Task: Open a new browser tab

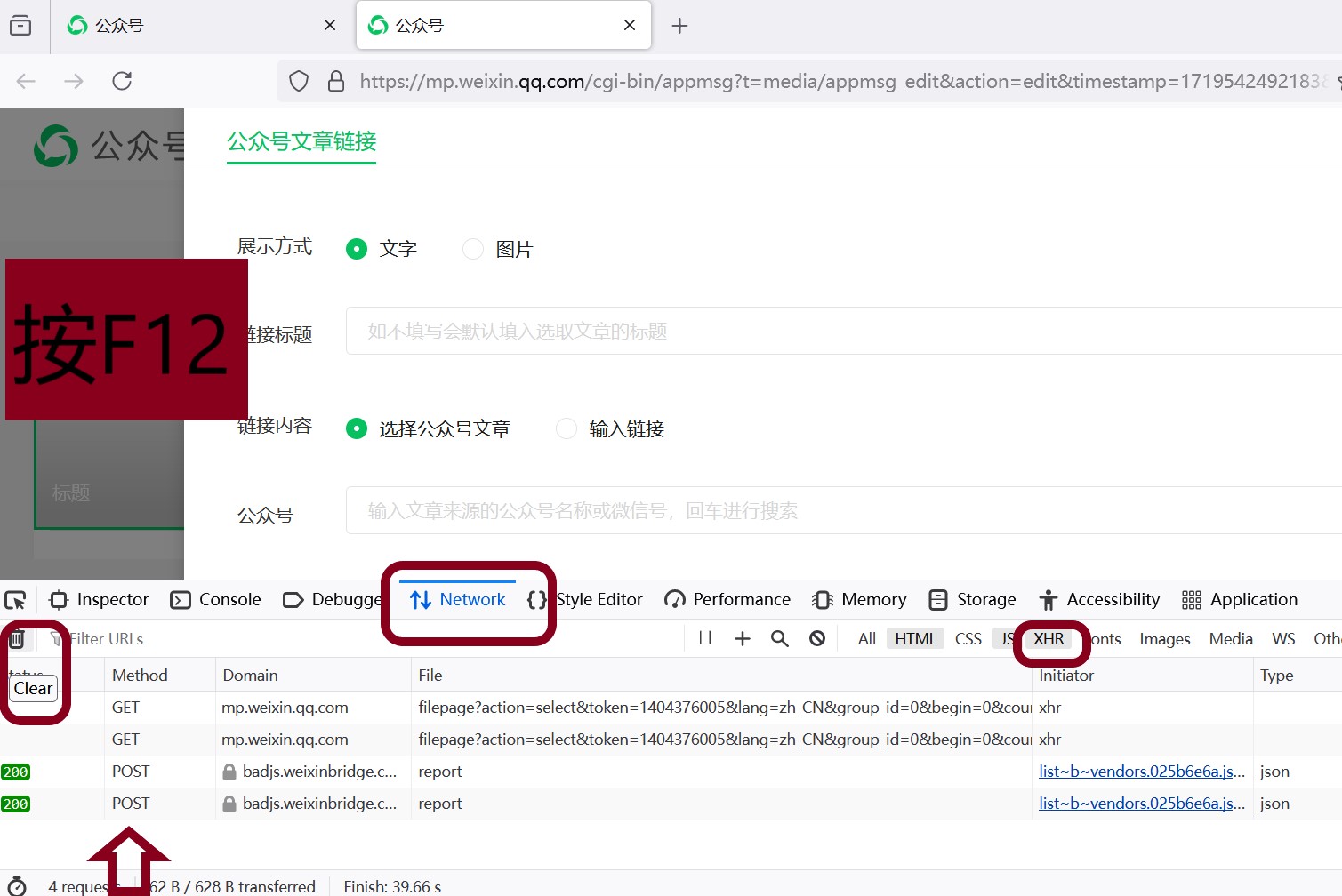Action: (679, 26)
